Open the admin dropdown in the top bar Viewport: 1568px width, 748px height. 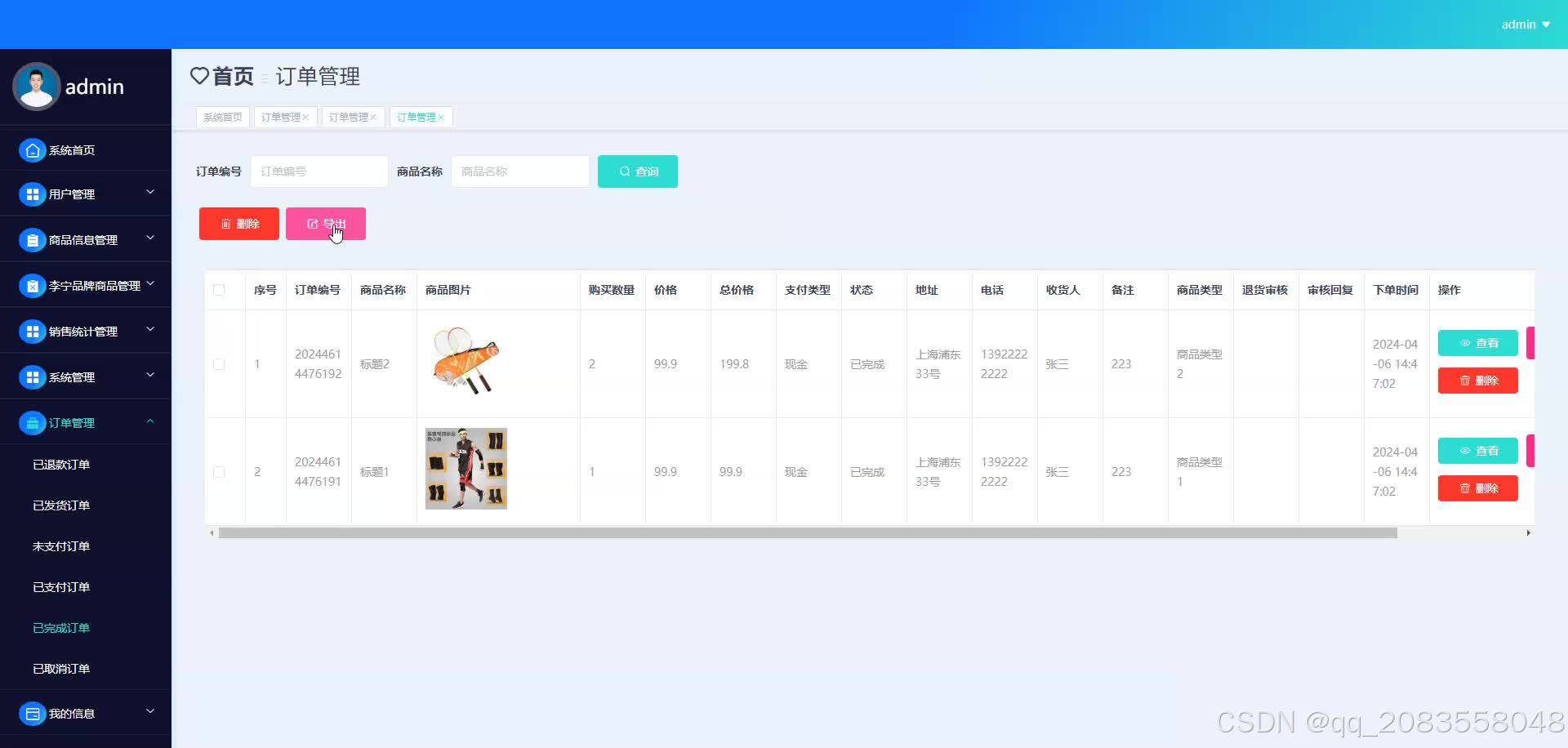(1526, 24)
